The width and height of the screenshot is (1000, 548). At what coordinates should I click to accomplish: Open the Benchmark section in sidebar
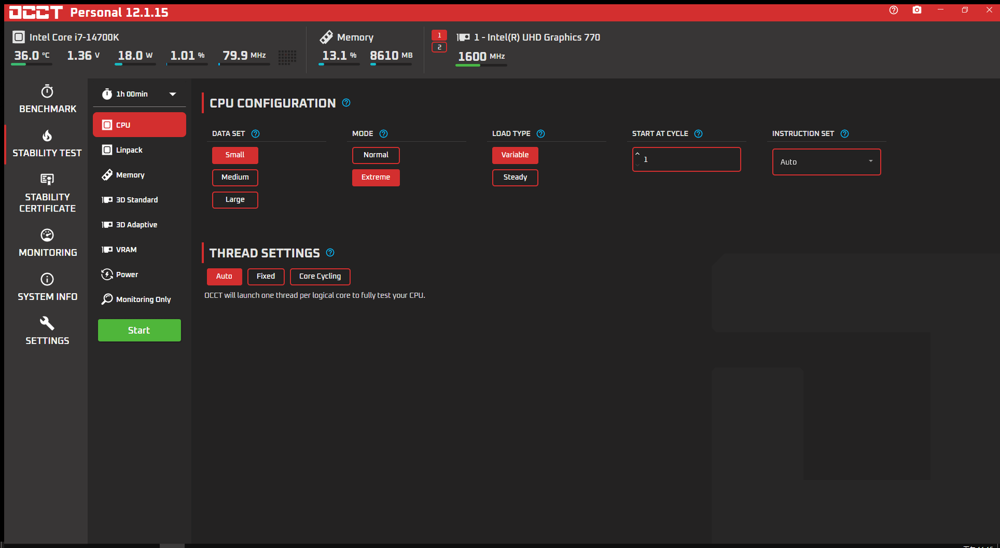click(47, 99)
